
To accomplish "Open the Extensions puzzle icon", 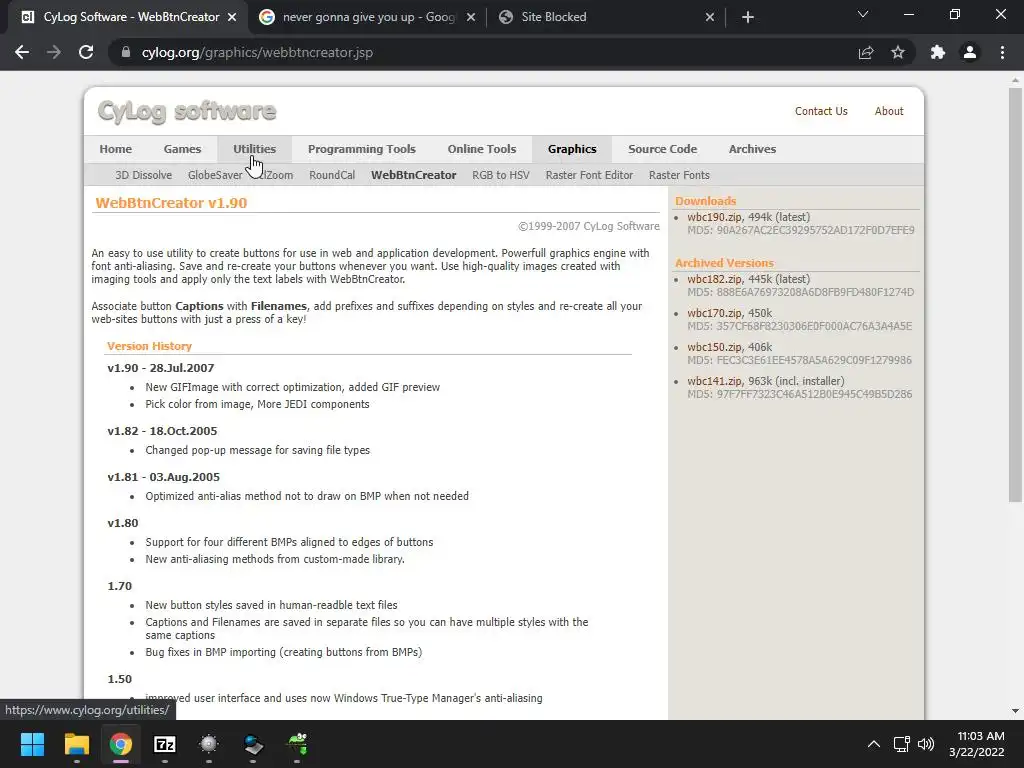I will pos(938,52).
